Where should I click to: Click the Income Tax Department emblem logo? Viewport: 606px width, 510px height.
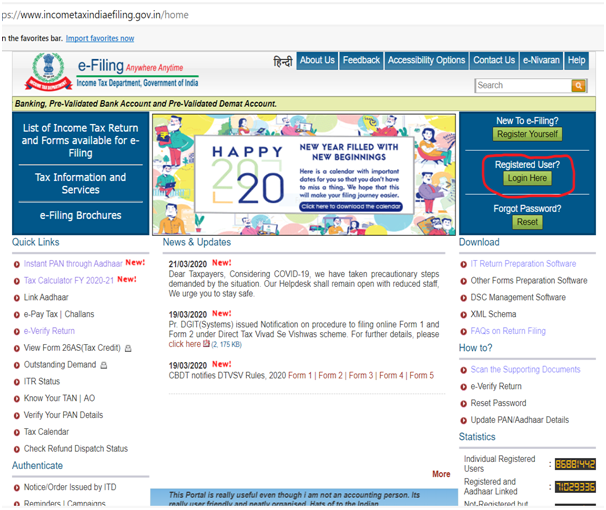click(48, 72)
